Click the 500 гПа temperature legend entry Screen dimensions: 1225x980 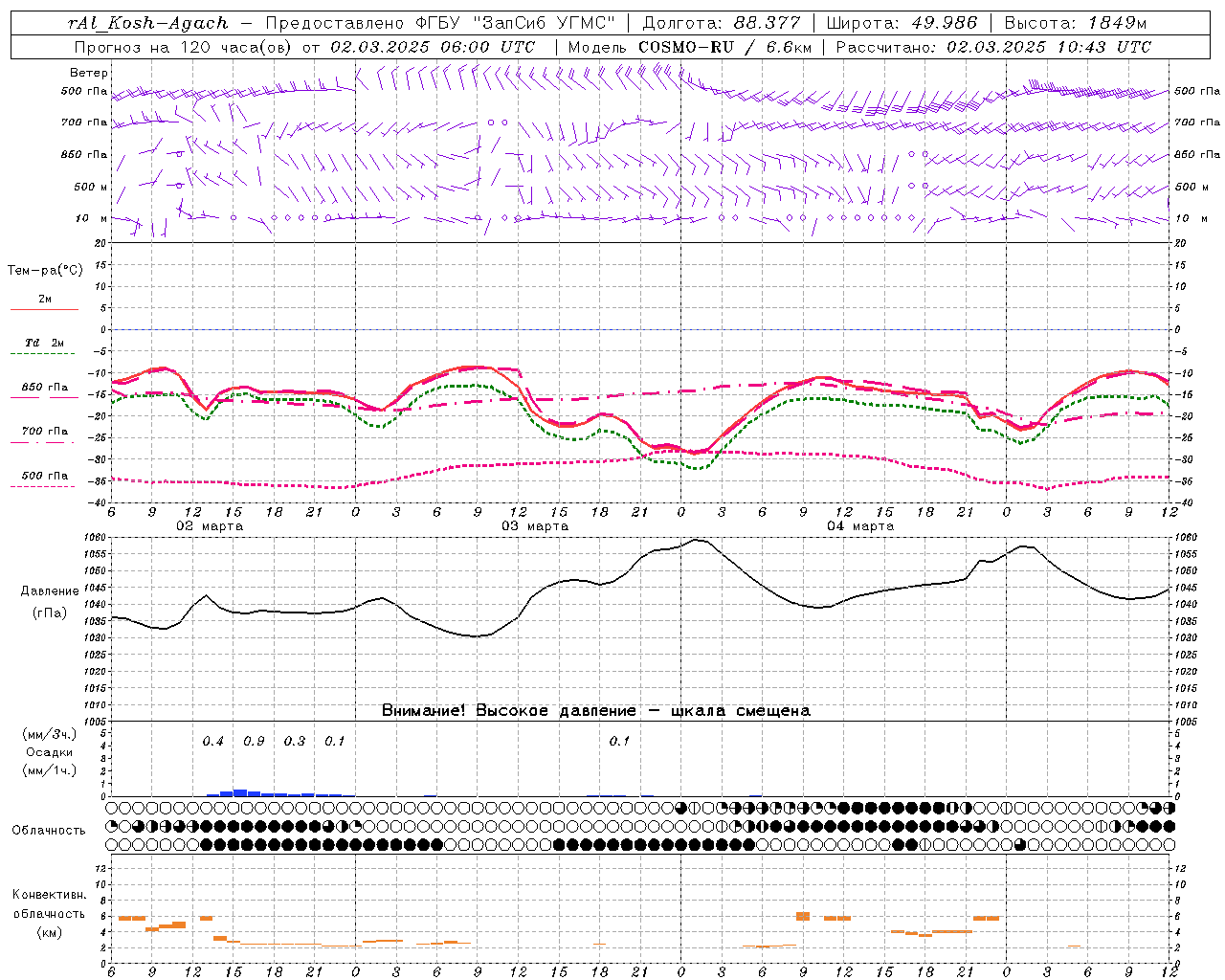click(x=44, y=479)
